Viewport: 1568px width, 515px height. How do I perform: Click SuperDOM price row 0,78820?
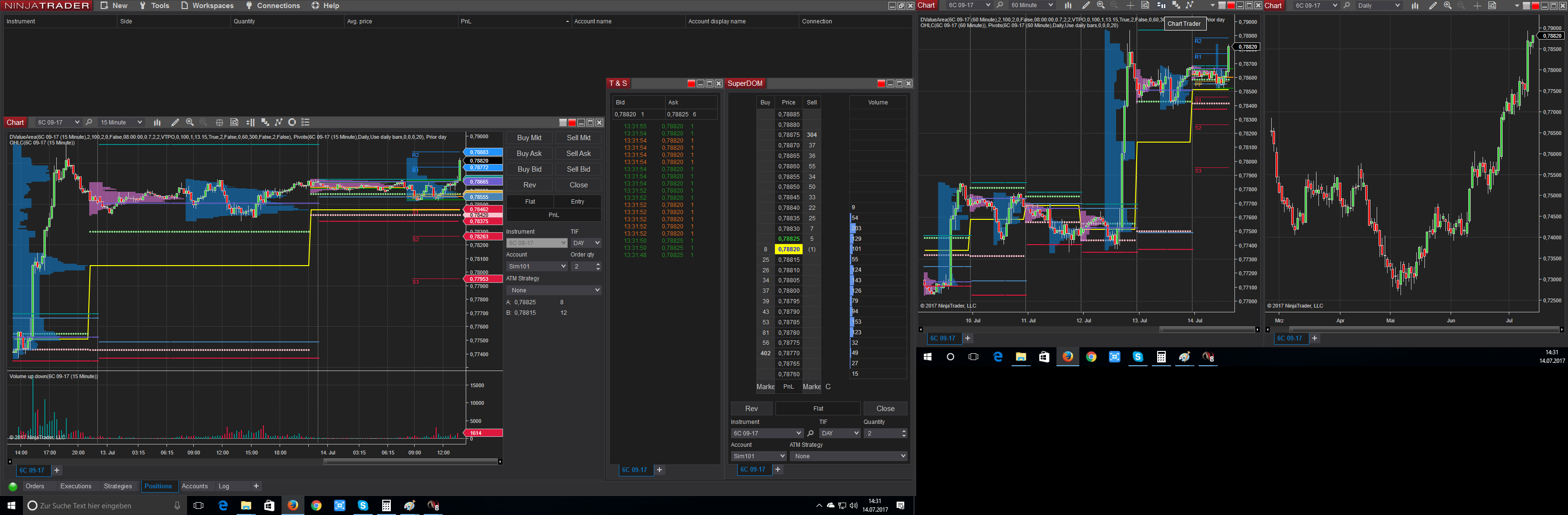(x=788, y=249)
